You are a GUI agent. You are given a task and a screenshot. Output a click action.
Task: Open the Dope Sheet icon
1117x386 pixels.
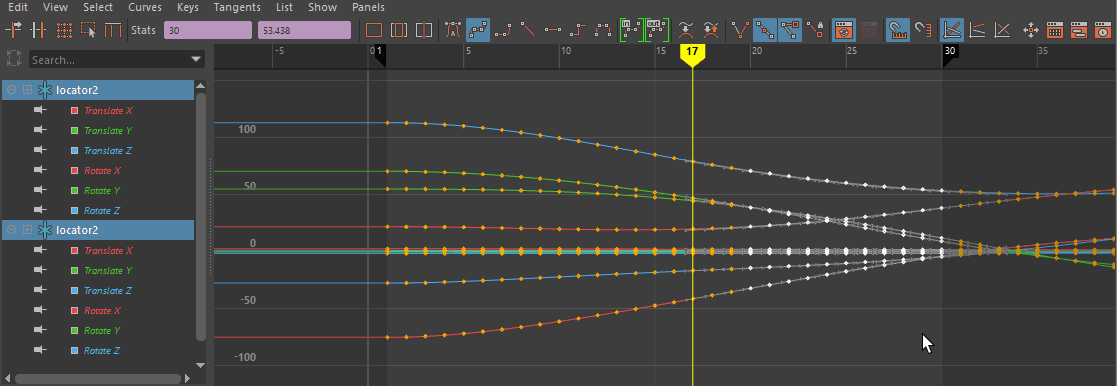1055,30
